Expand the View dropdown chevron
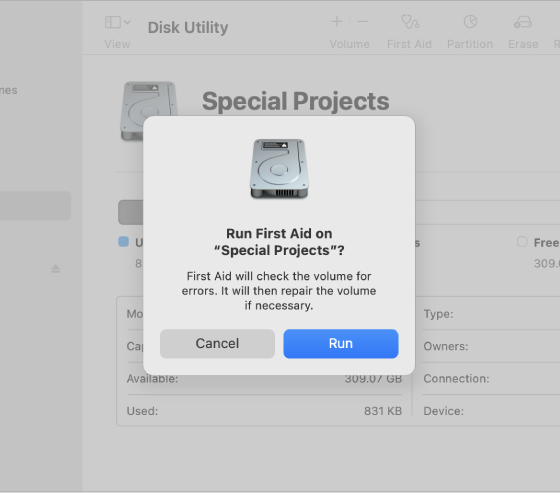This screenshot has height=496, width=560. (127, 22)
